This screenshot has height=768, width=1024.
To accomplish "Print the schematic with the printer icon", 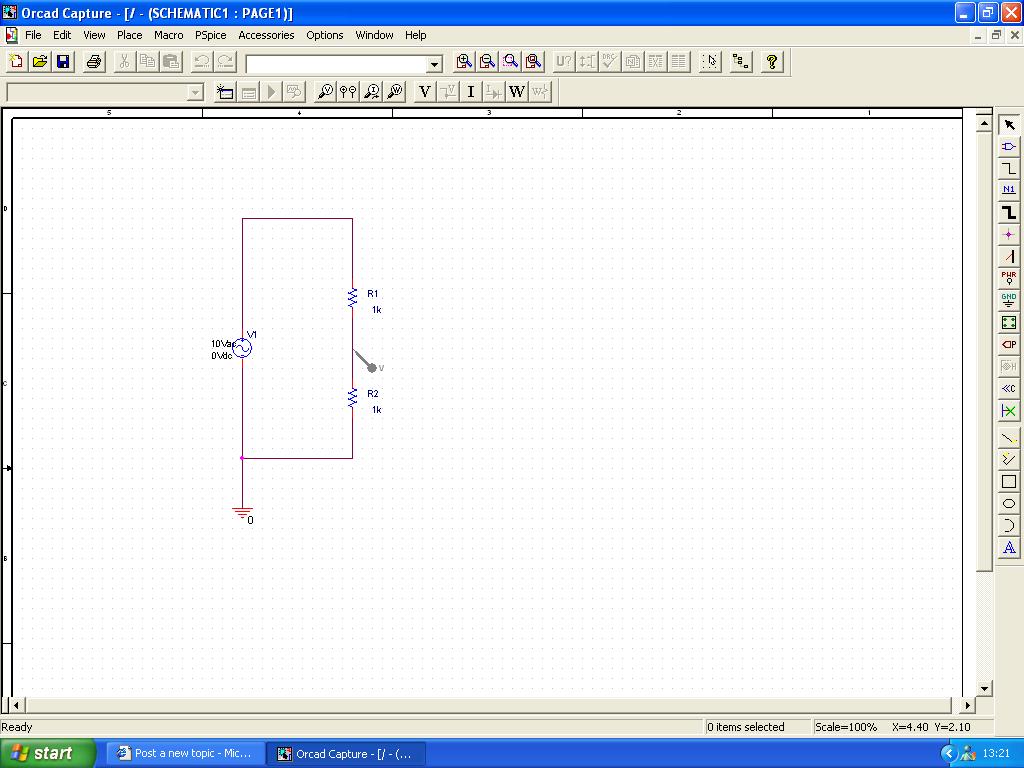I will (x=94, y=62).
